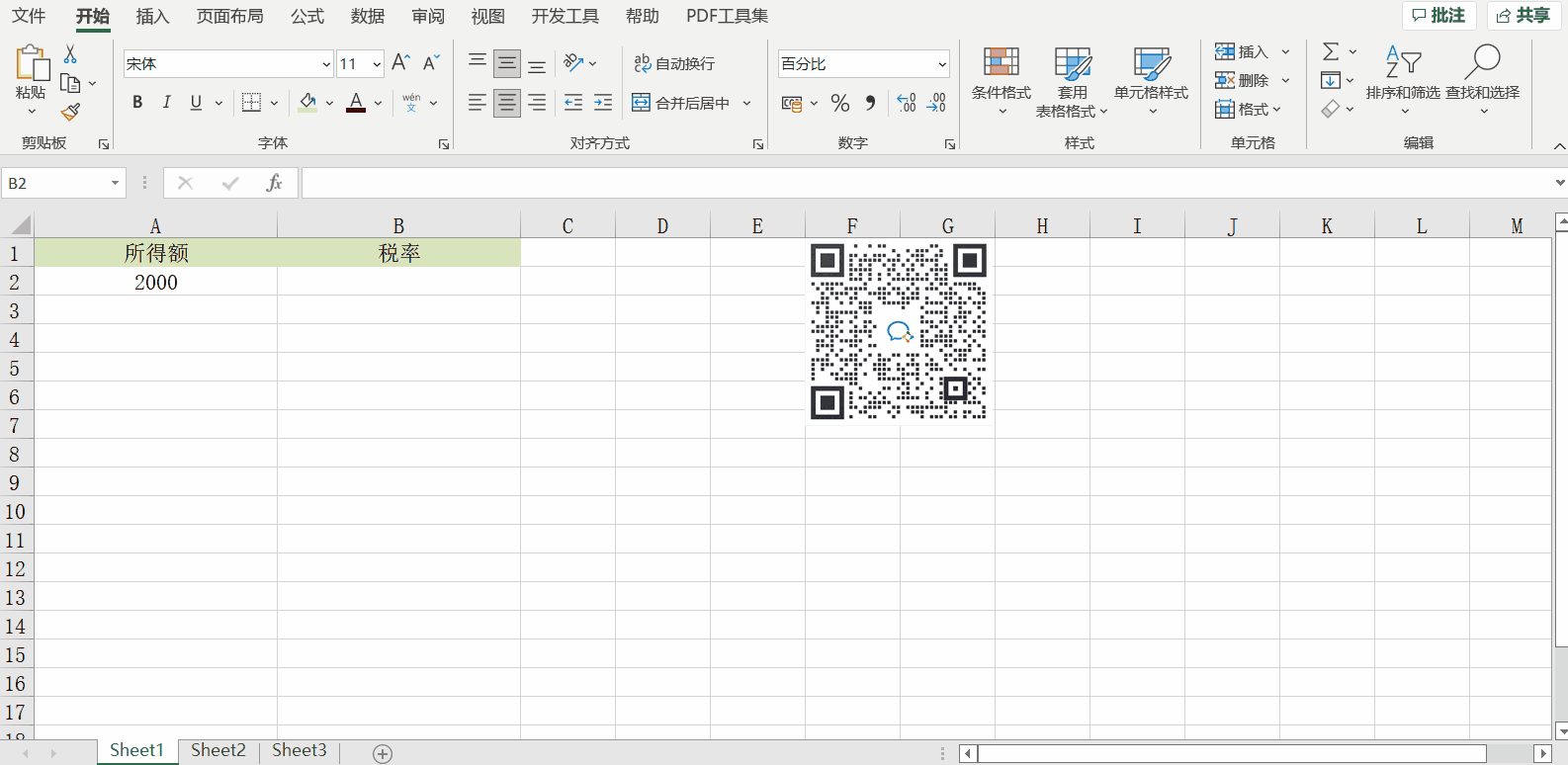This screenshot has height=765, width=1568.
Task: Toggle bold formatting
Action: tap(137, 103)
